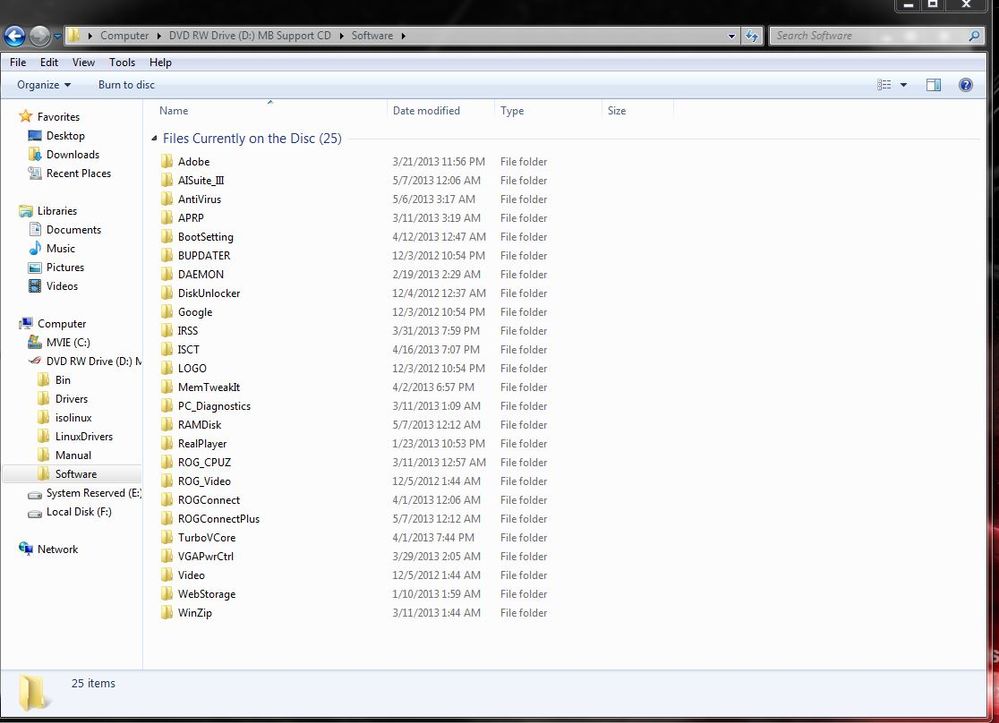Select the Adobe folder icon

pyautogui.click(x=166, y=161)
